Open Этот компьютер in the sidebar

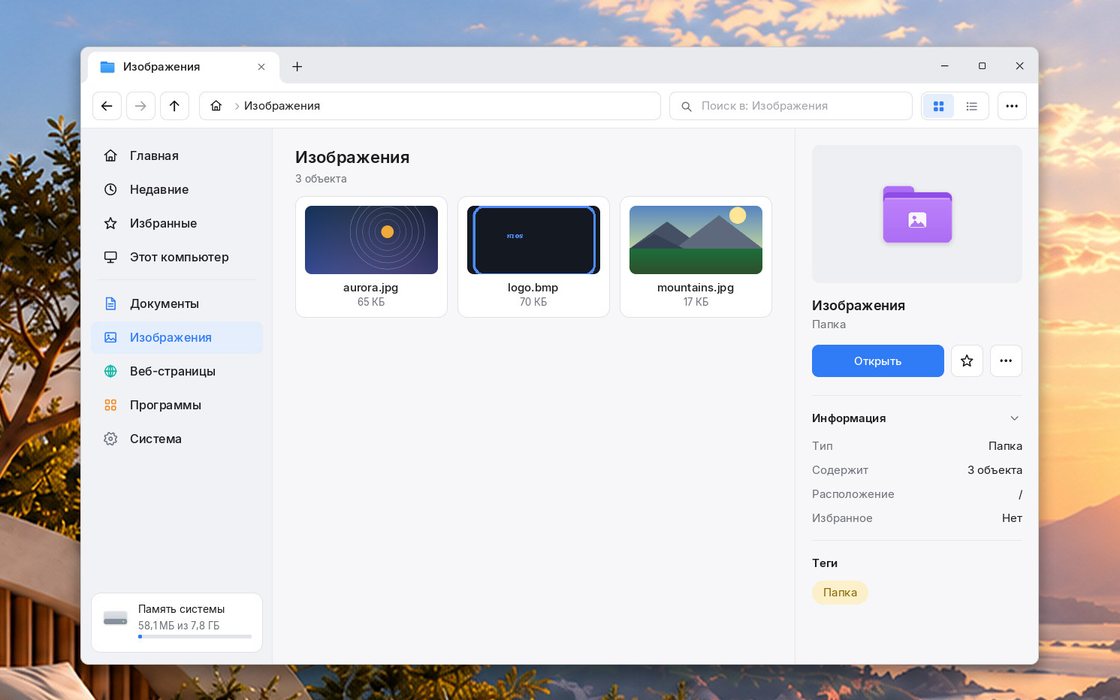[177, 257]
